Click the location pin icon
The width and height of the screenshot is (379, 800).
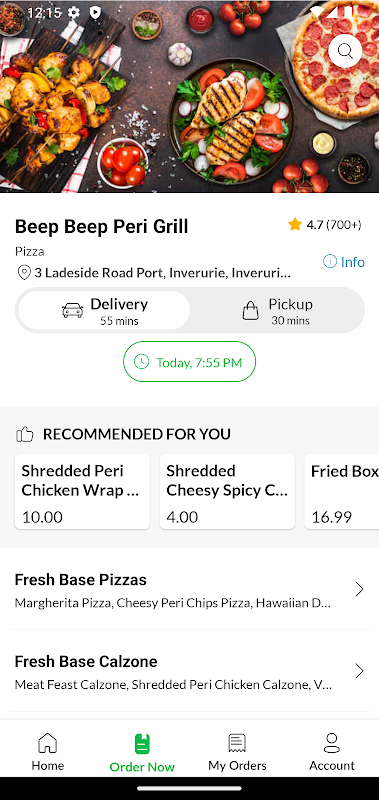[24, 273]
